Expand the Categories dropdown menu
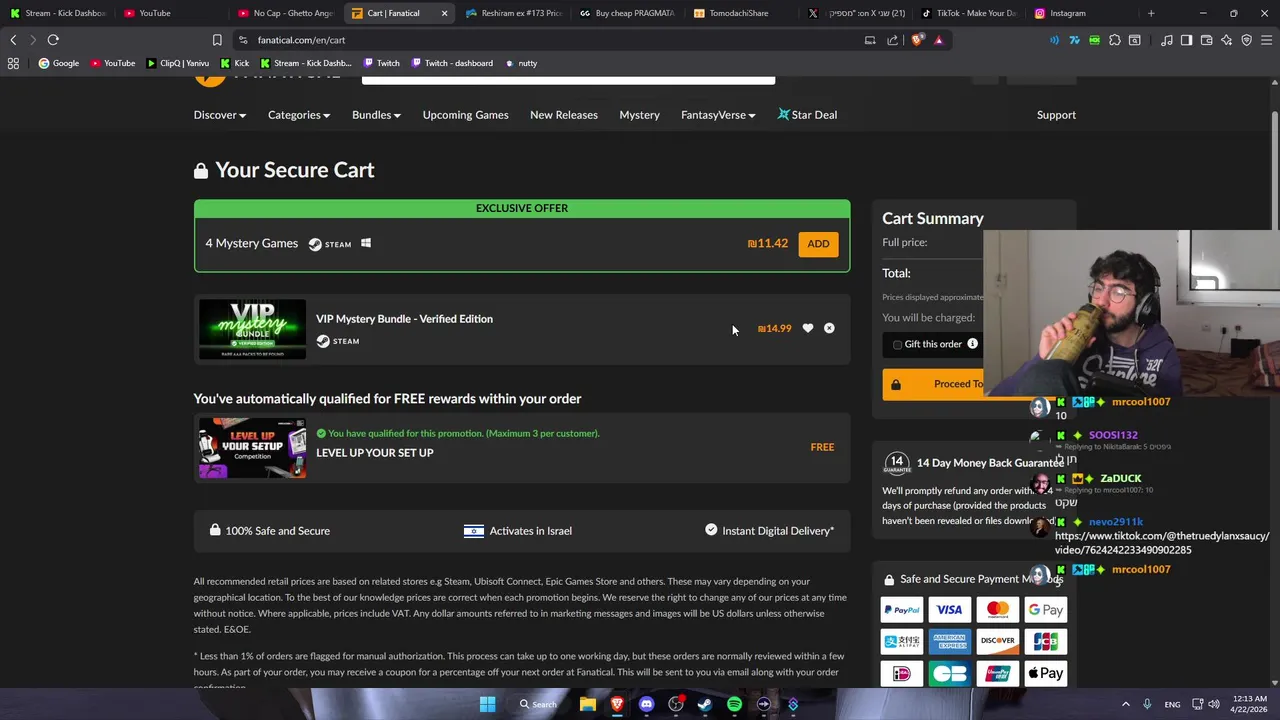Image resolution: width=1280 pixels, height=720 pixels. (299, 115)
